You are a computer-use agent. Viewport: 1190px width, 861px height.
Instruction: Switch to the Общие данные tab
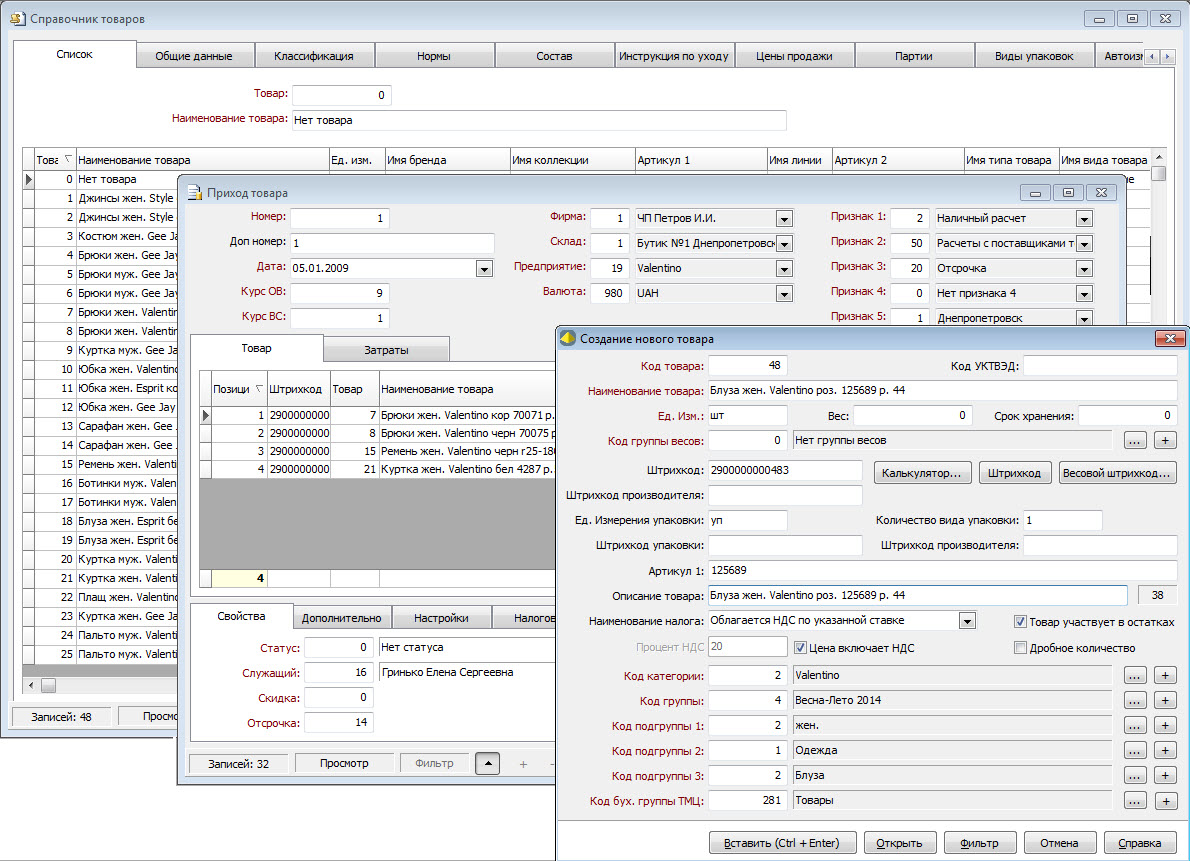pyautogui.click(x=194, y=56)
